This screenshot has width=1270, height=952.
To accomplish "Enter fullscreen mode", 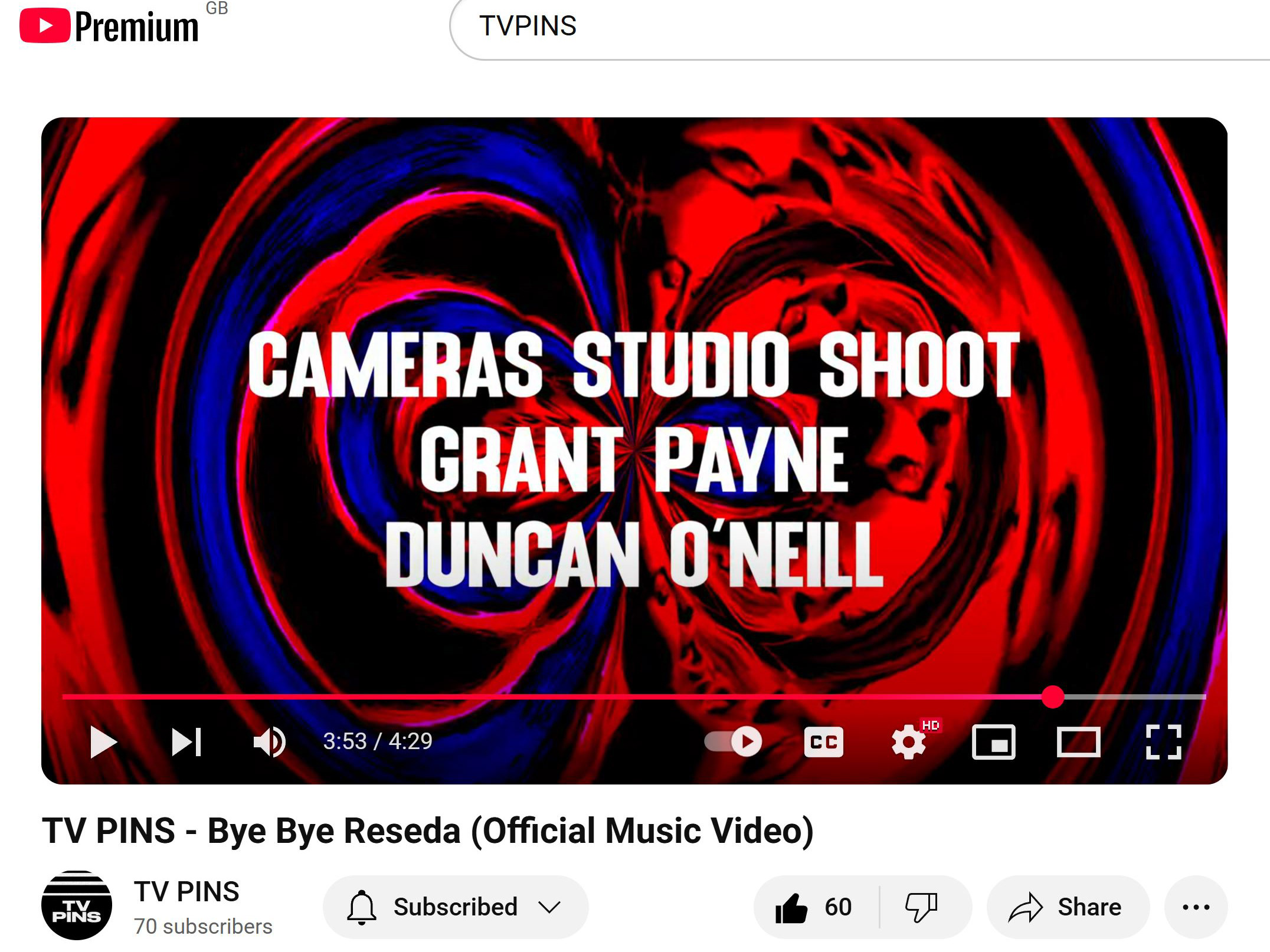I will (1163, 741).
